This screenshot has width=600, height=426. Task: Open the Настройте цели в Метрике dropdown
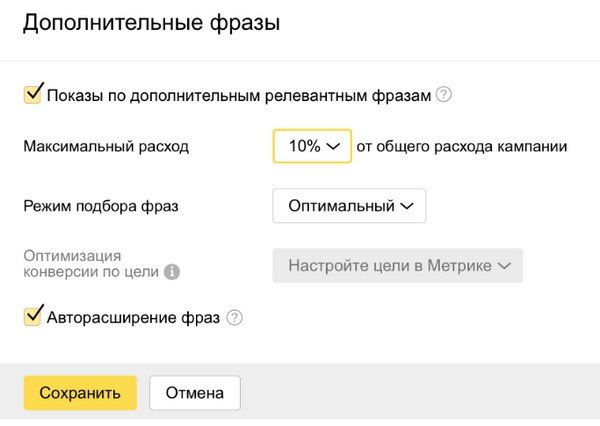(x=398, y=266)
